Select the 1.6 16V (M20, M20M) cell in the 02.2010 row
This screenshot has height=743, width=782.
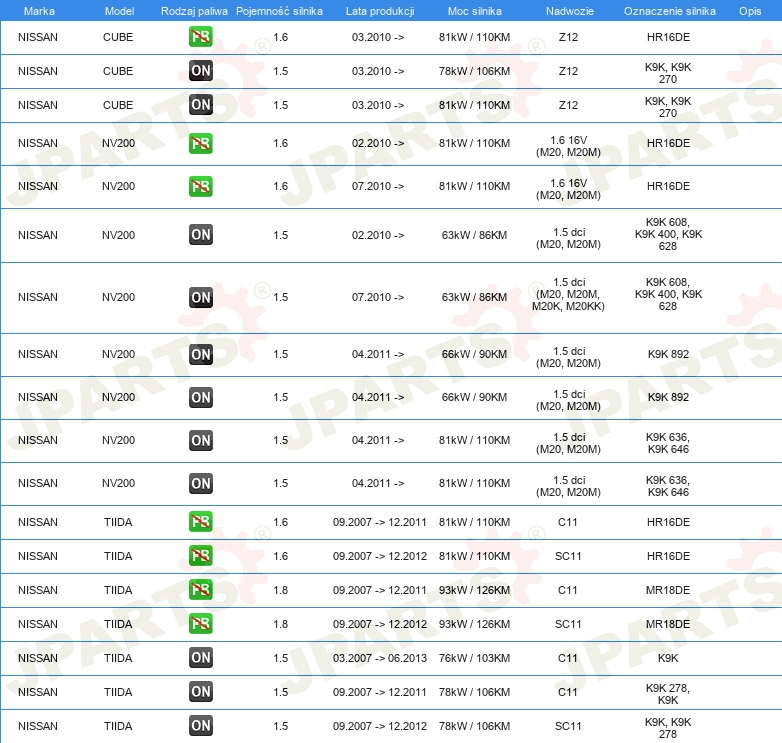coord(568,146)
